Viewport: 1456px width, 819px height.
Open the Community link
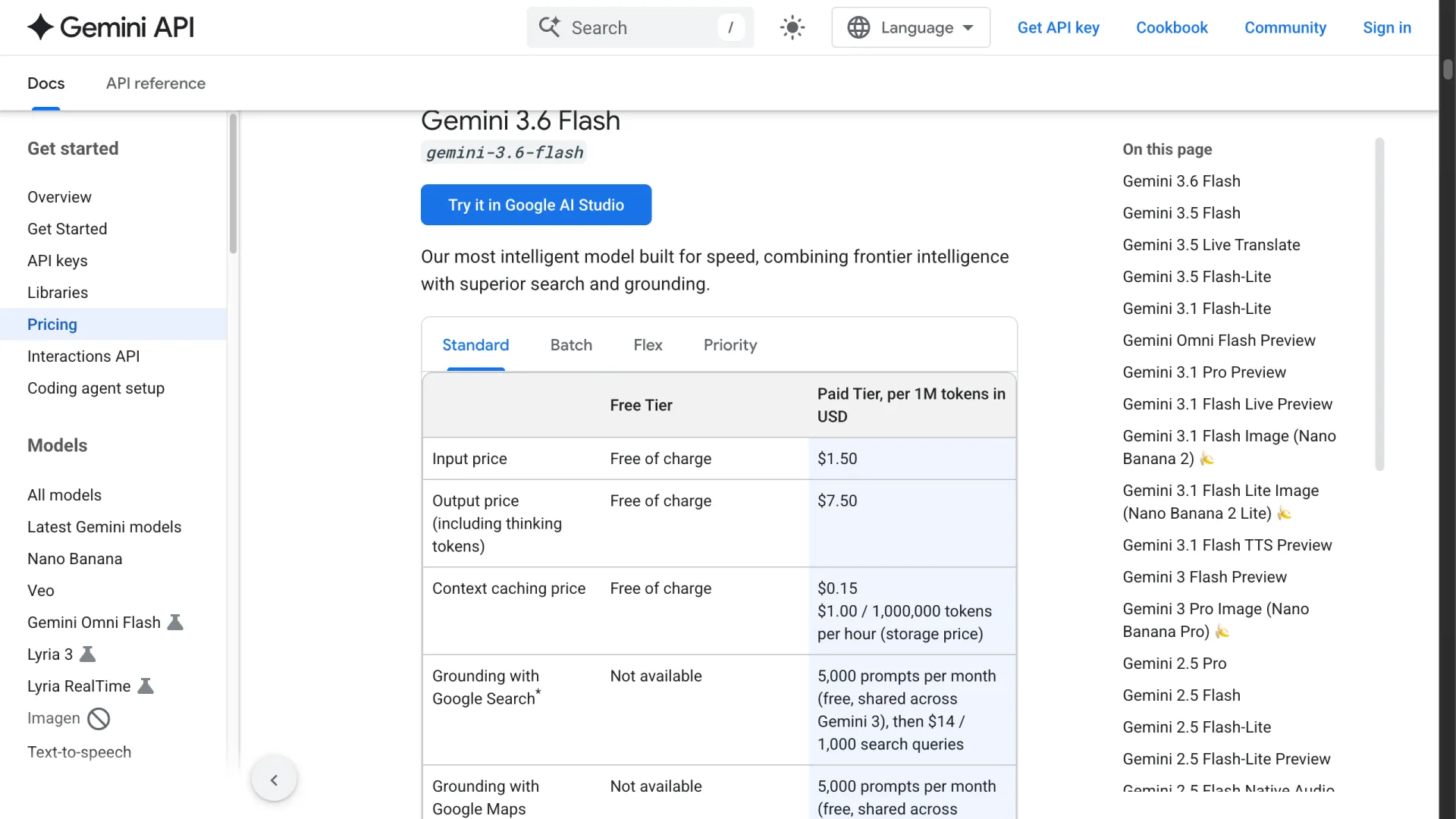(1285, 27)
